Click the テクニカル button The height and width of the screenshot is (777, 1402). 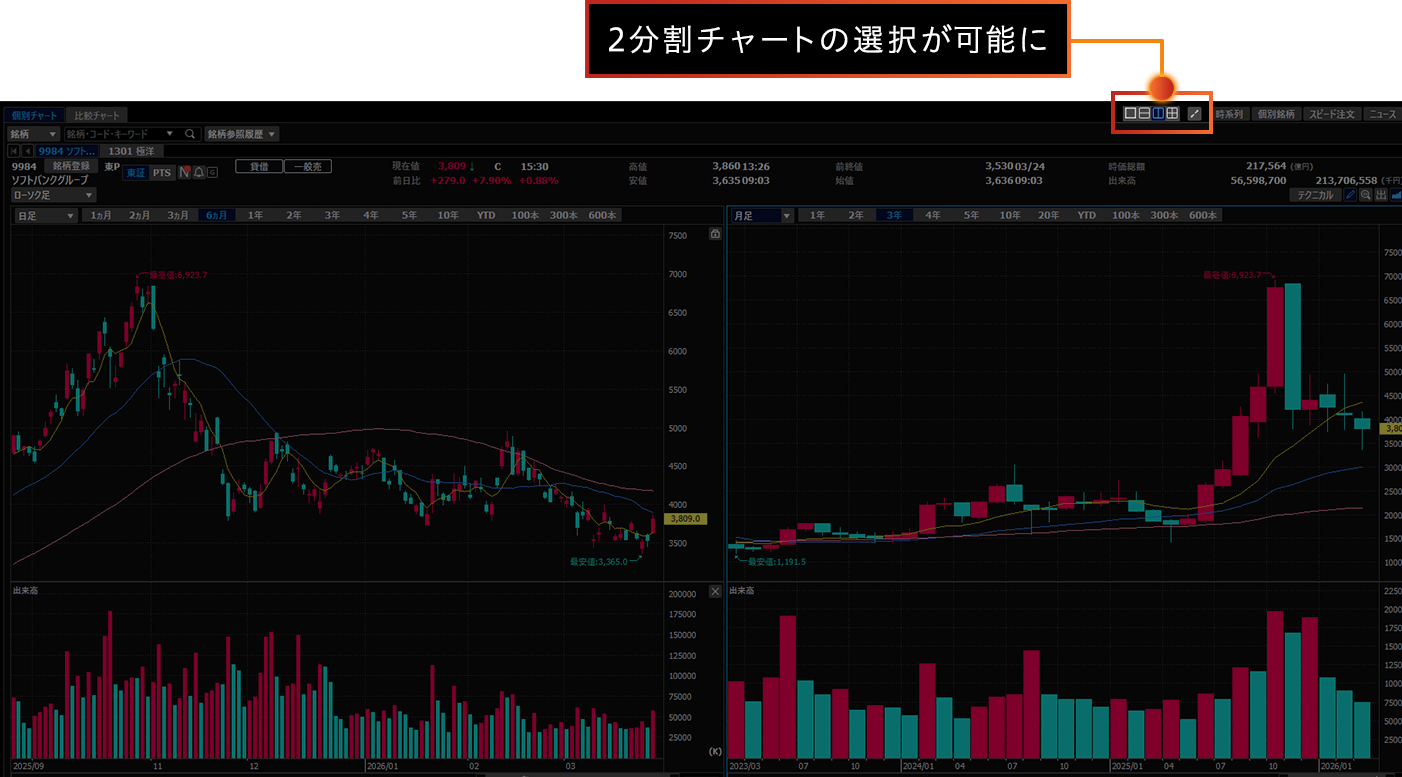(1314, 195)
